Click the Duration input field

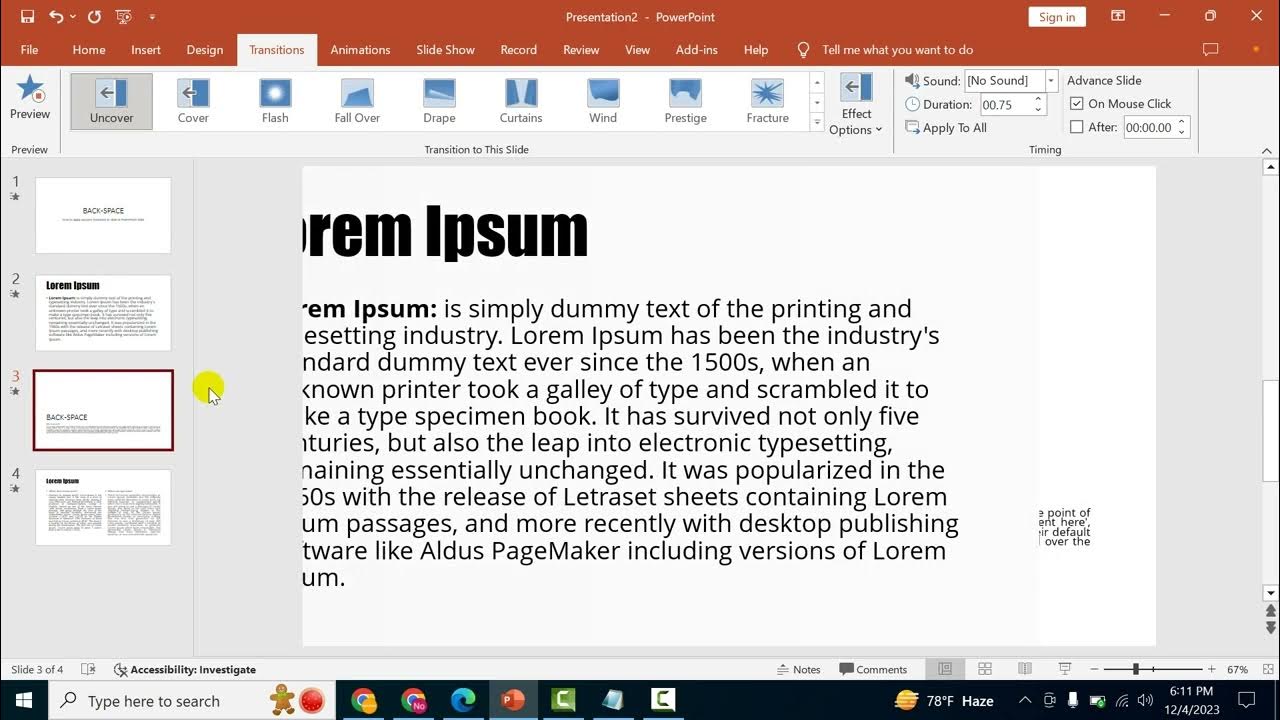pyautogui.click(x=1005, y=104)
